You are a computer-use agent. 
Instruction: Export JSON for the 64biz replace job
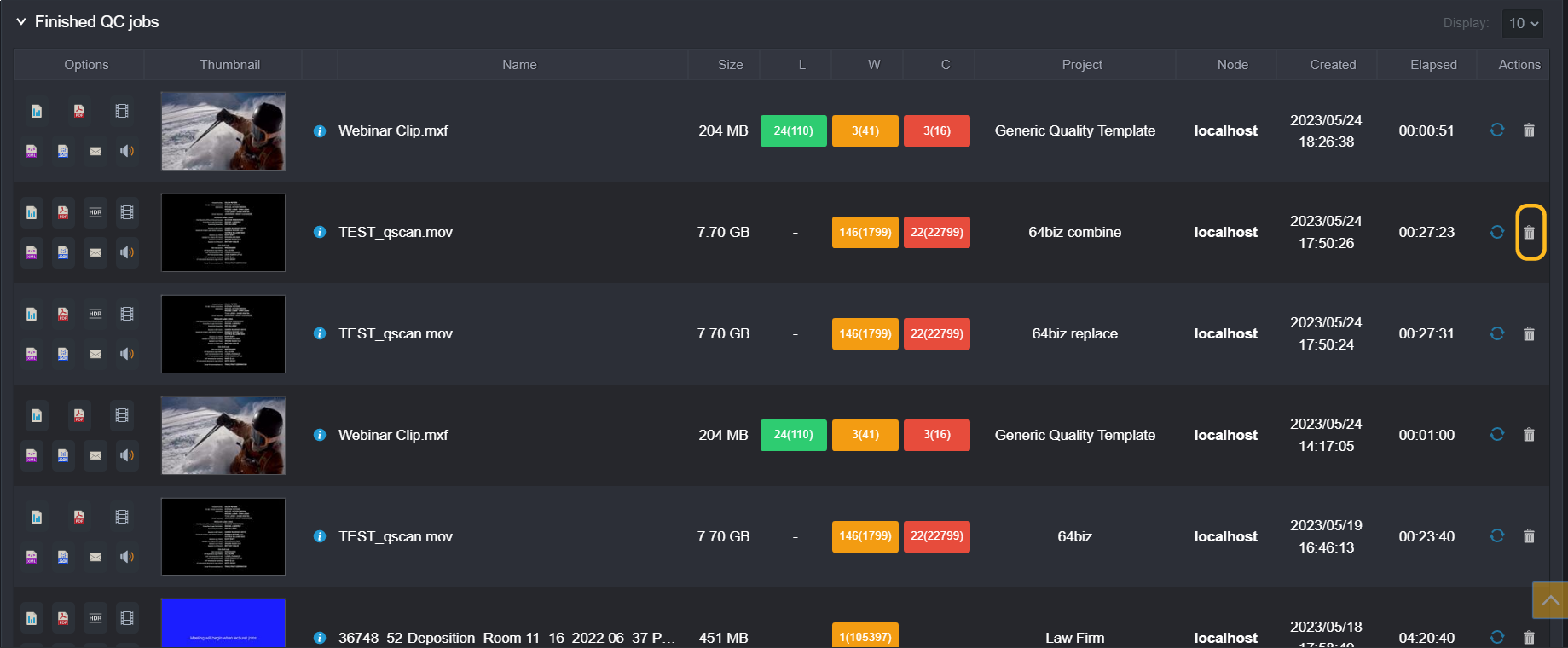coord(63,354)
